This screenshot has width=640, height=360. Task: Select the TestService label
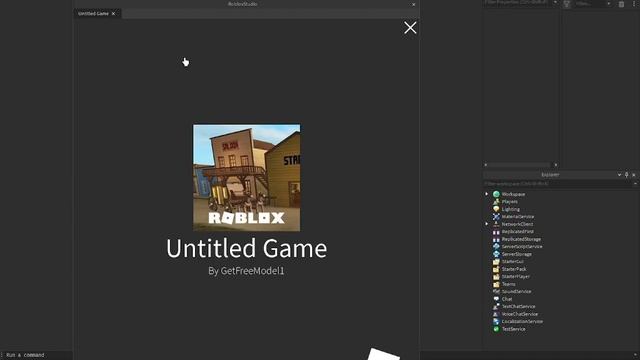513,329
